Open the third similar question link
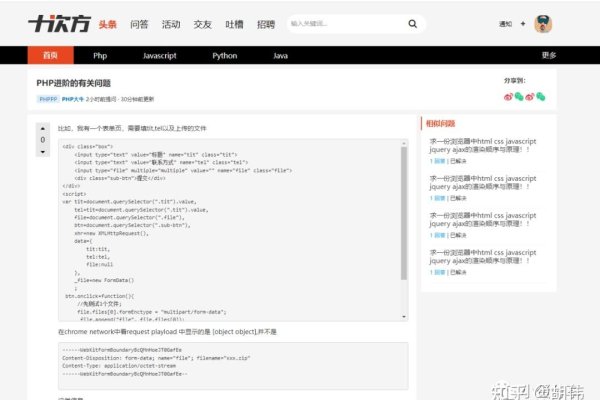 (x=483, y=220)
